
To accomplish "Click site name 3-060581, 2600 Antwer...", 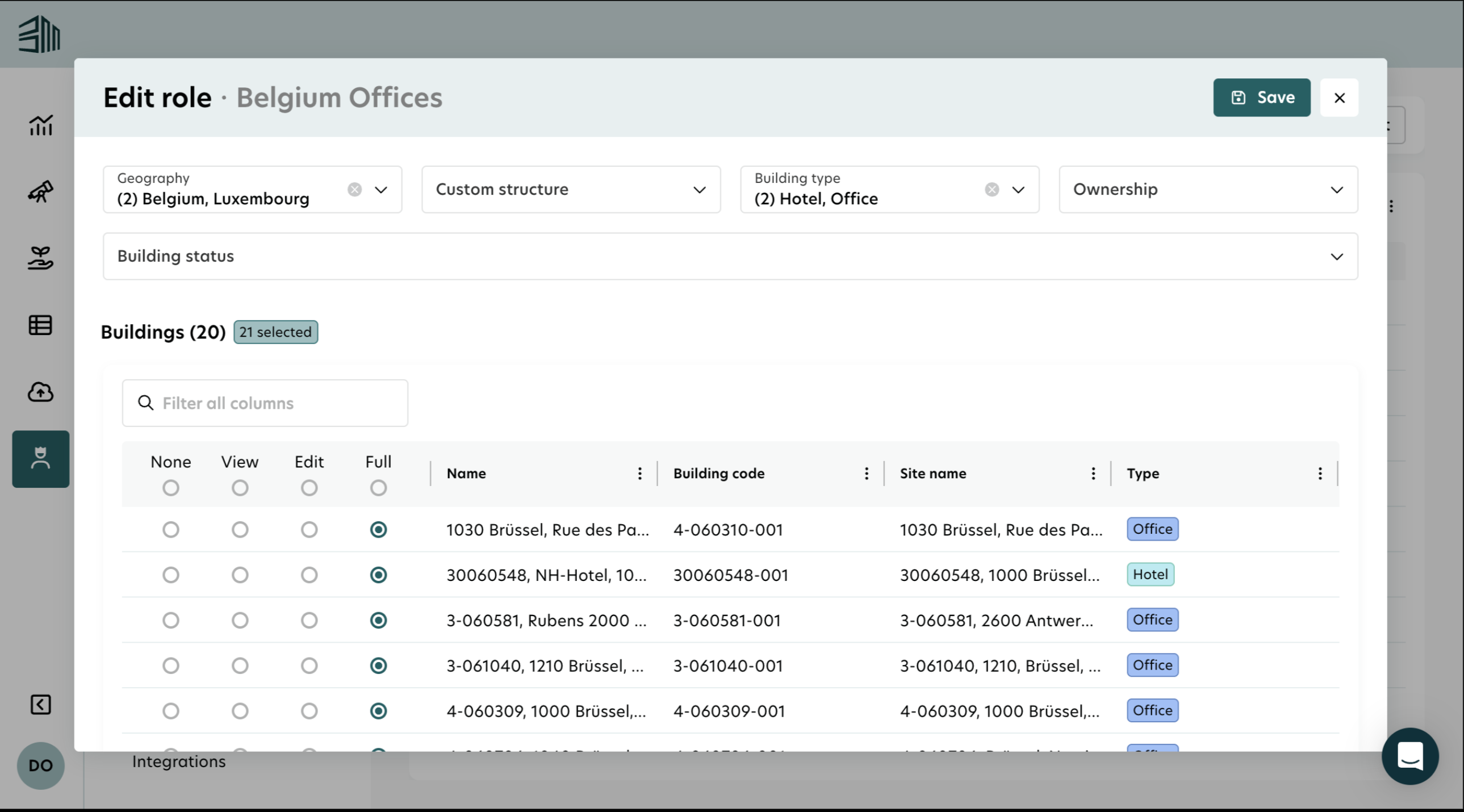I will click(x=996, y=620).
